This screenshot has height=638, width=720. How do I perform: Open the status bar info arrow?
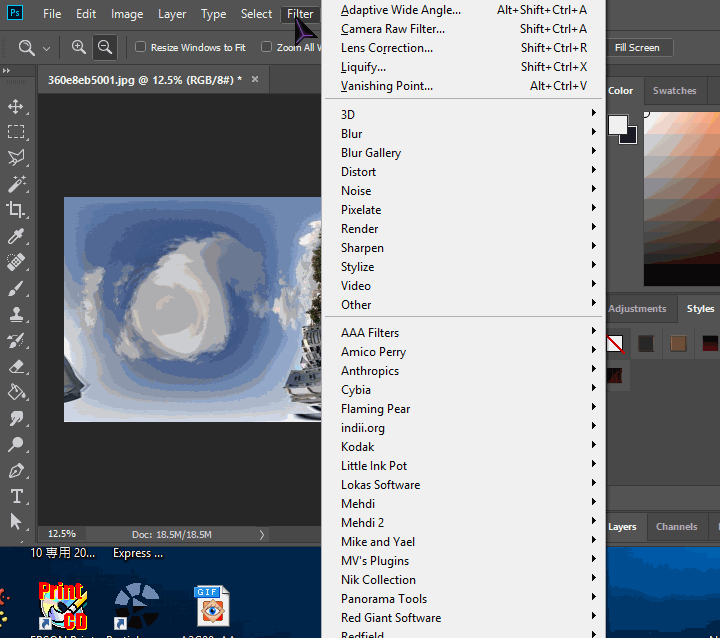click(262, 535)
